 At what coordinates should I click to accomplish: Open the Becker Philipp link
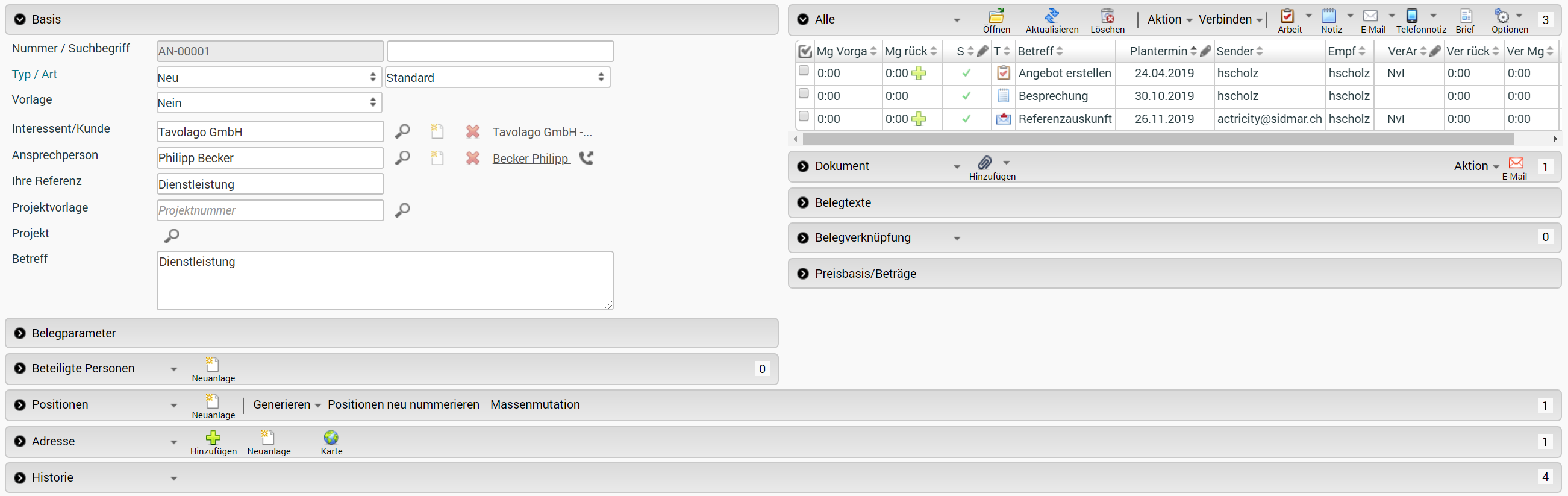click(531, 159)
